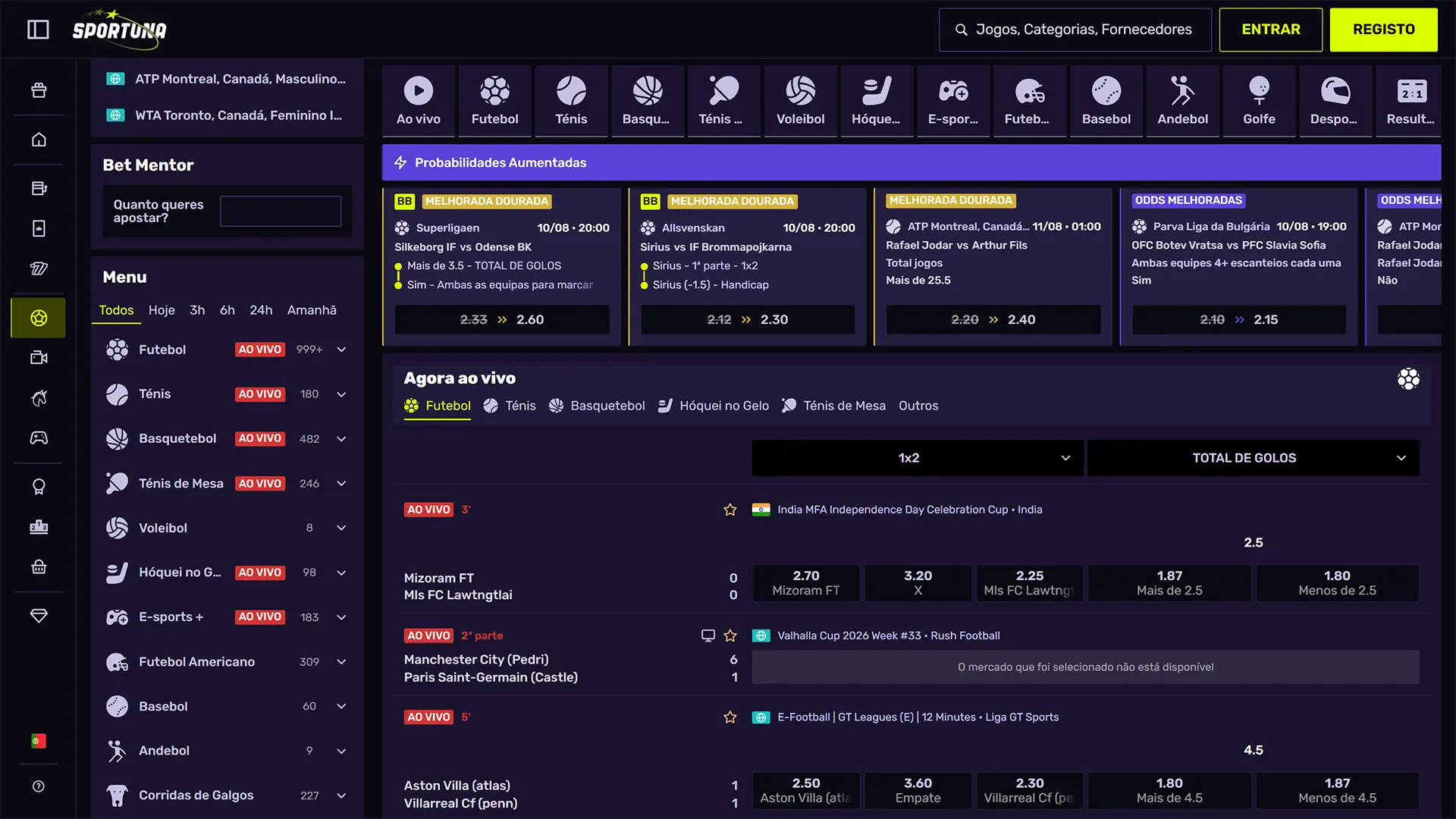1456x819 pixels.
Task: Click the Sportuna logo
Action: point(119,30)
